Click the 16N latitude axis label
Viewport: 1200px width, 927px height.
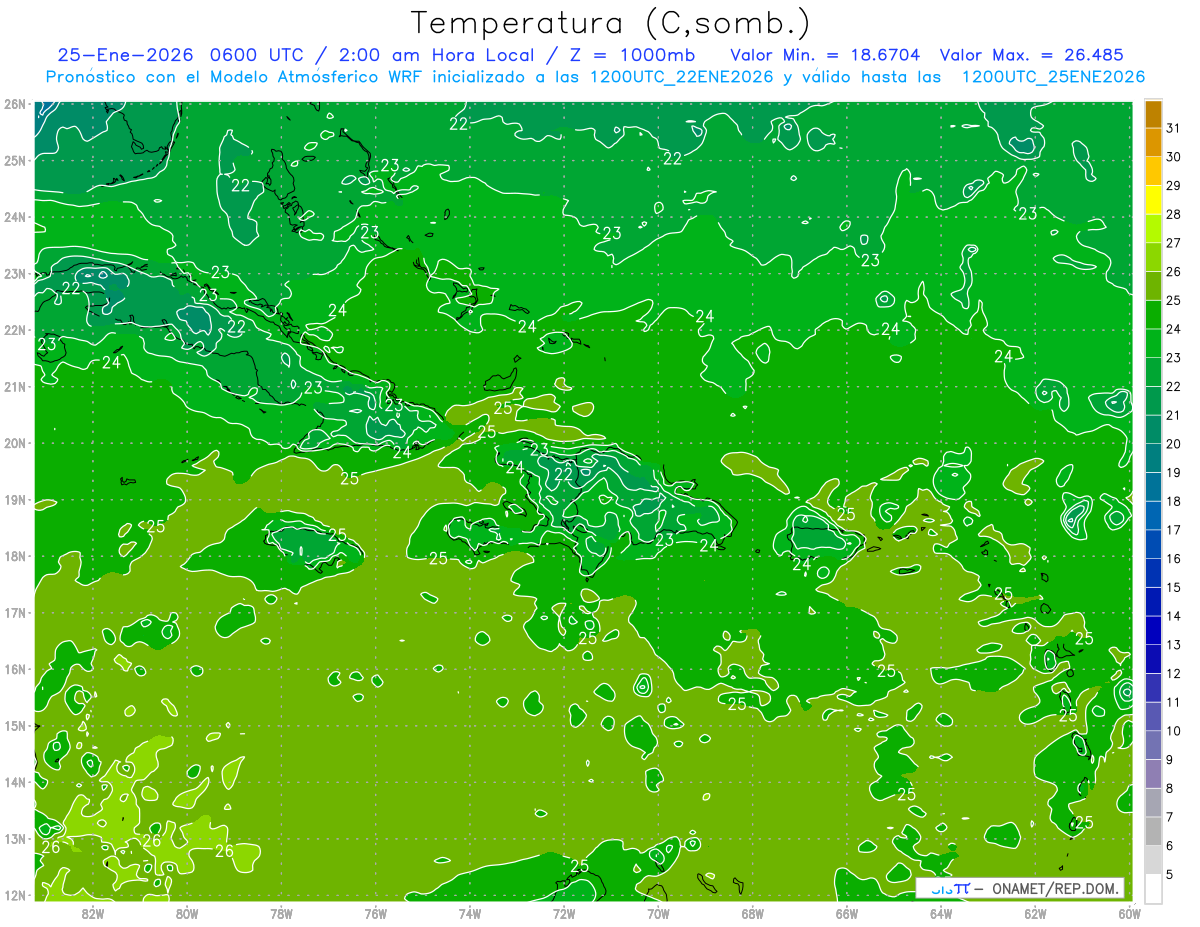pos(15,669)
